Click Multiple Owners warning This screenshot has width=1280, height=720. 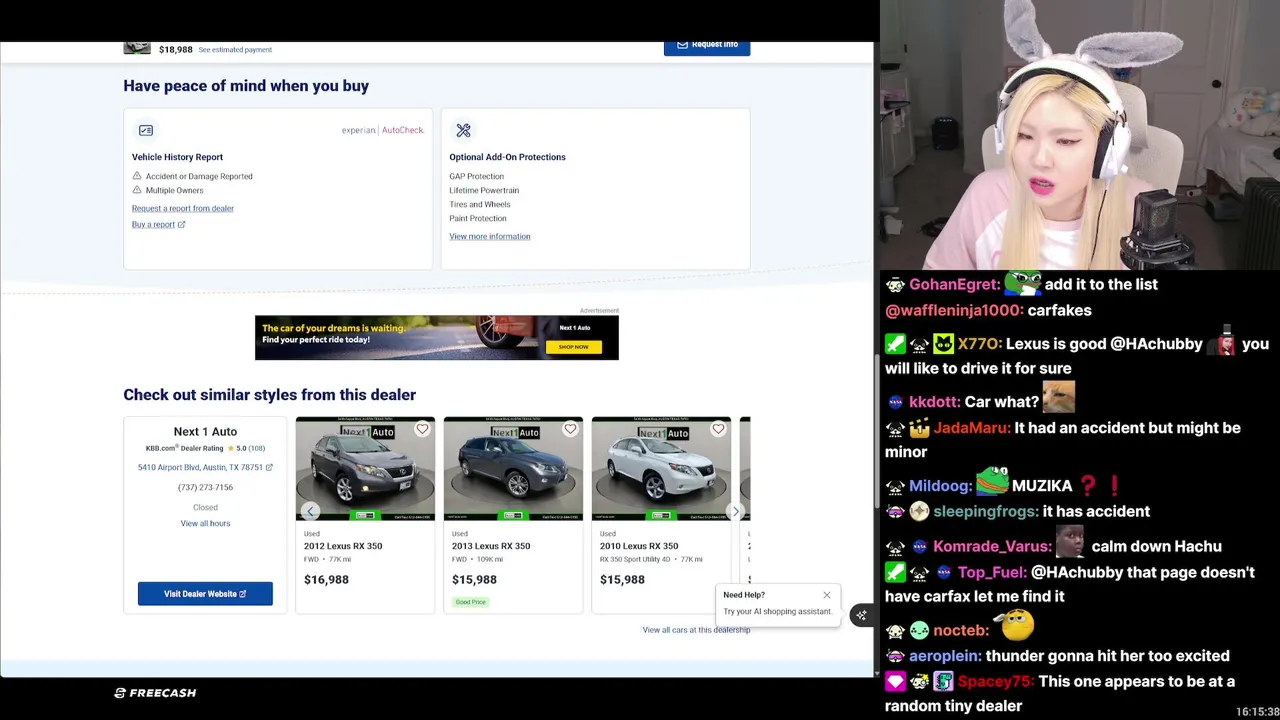pos(168,190)
